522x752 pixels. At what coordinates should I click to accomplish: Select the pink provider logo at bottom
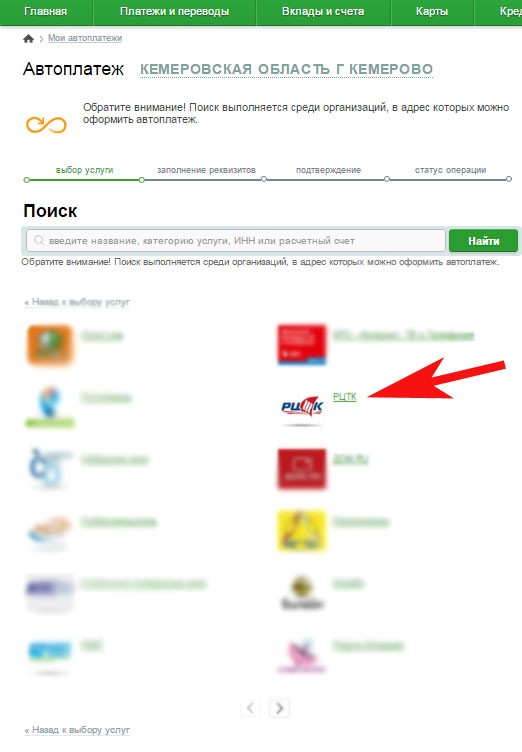pos(302,655)
